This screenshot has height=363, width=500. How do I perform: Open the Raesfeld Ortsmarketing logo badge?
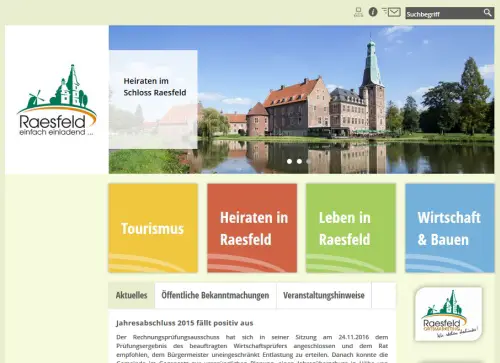tap(448, 314)
